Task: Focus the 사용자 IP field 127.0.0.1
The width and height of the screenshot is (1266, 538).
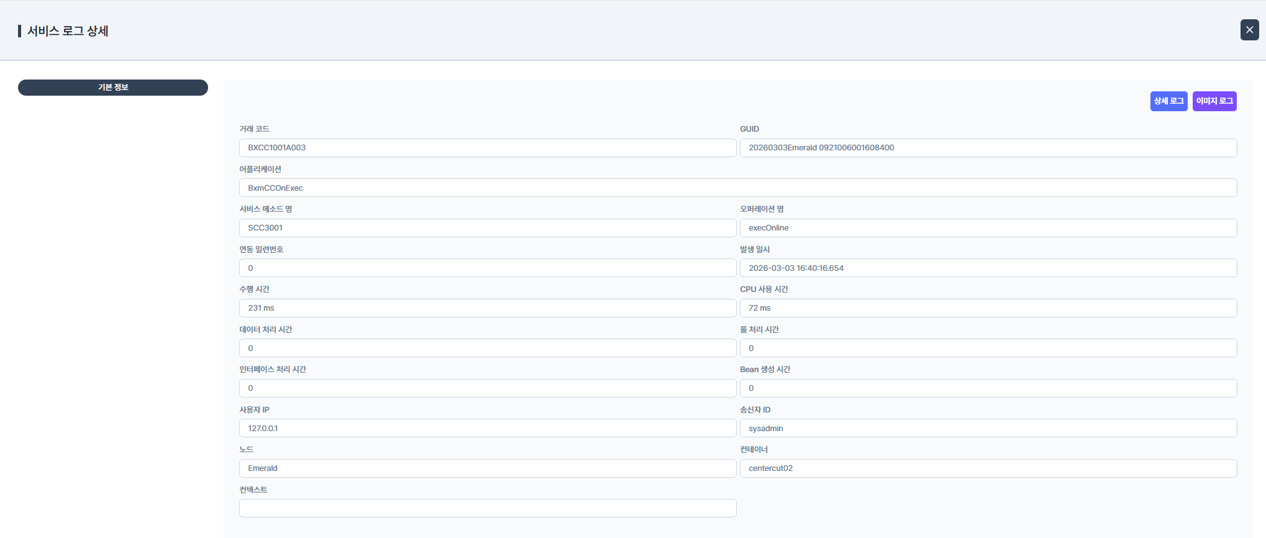Action: click(x=488, y=428)
